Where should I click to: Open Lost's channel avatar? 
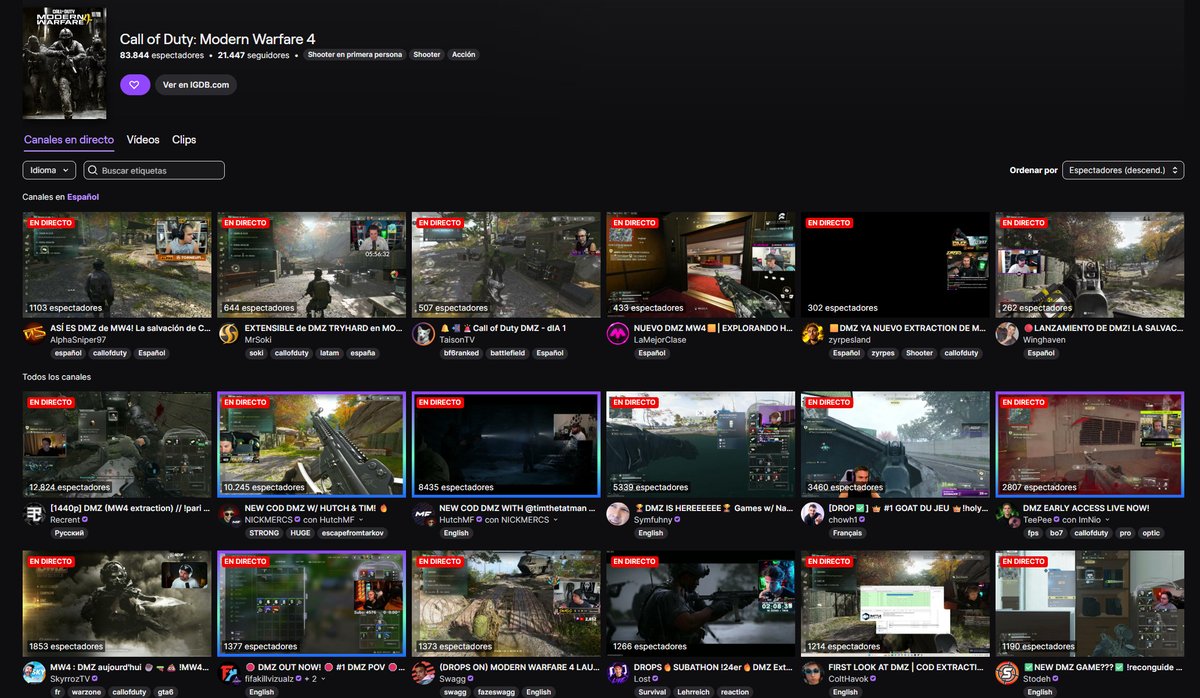[x=618, y=672]
